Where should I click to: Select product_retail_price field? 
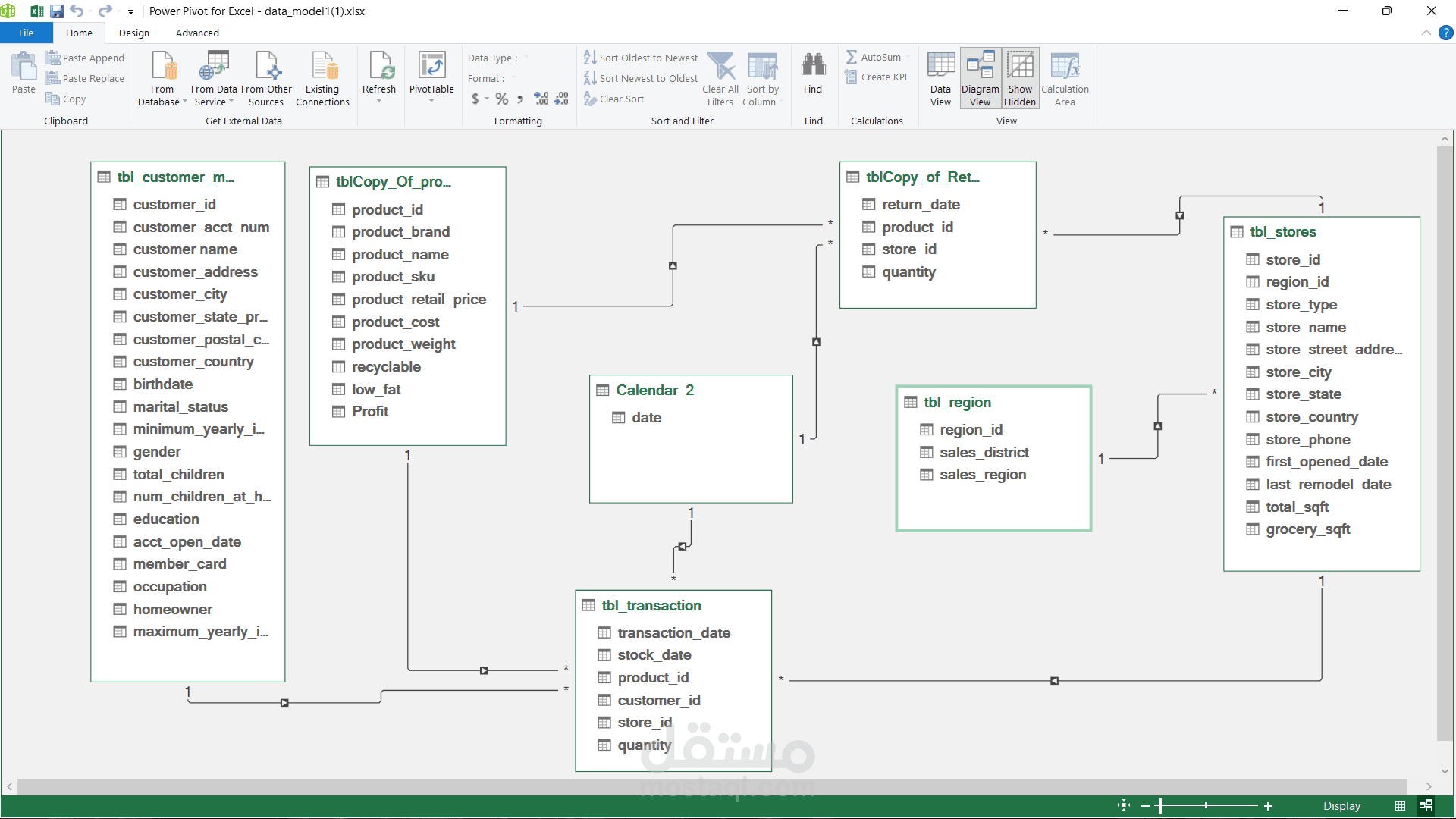click(409, 299)
